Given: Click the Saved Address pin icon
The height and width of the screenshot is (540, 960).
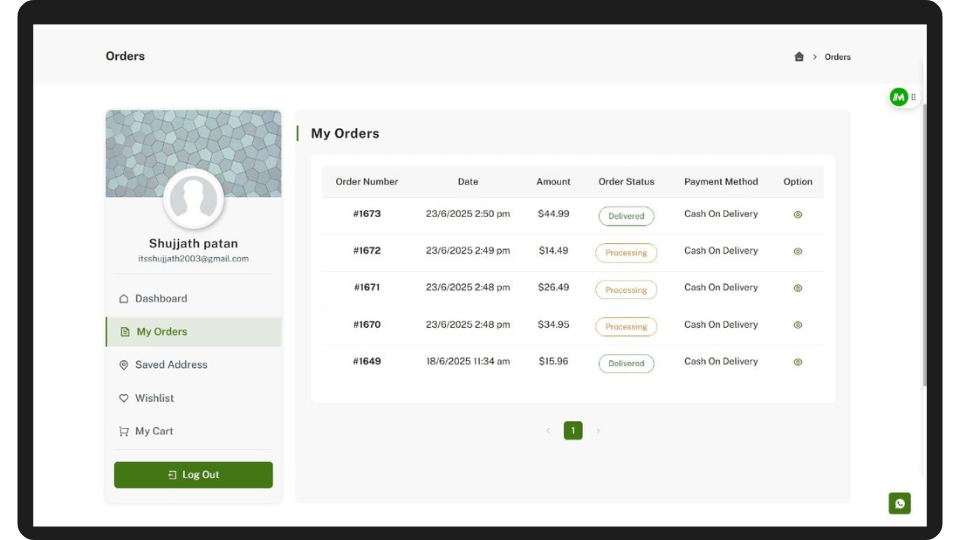Looking at the screenshot, I should [124, 365].
